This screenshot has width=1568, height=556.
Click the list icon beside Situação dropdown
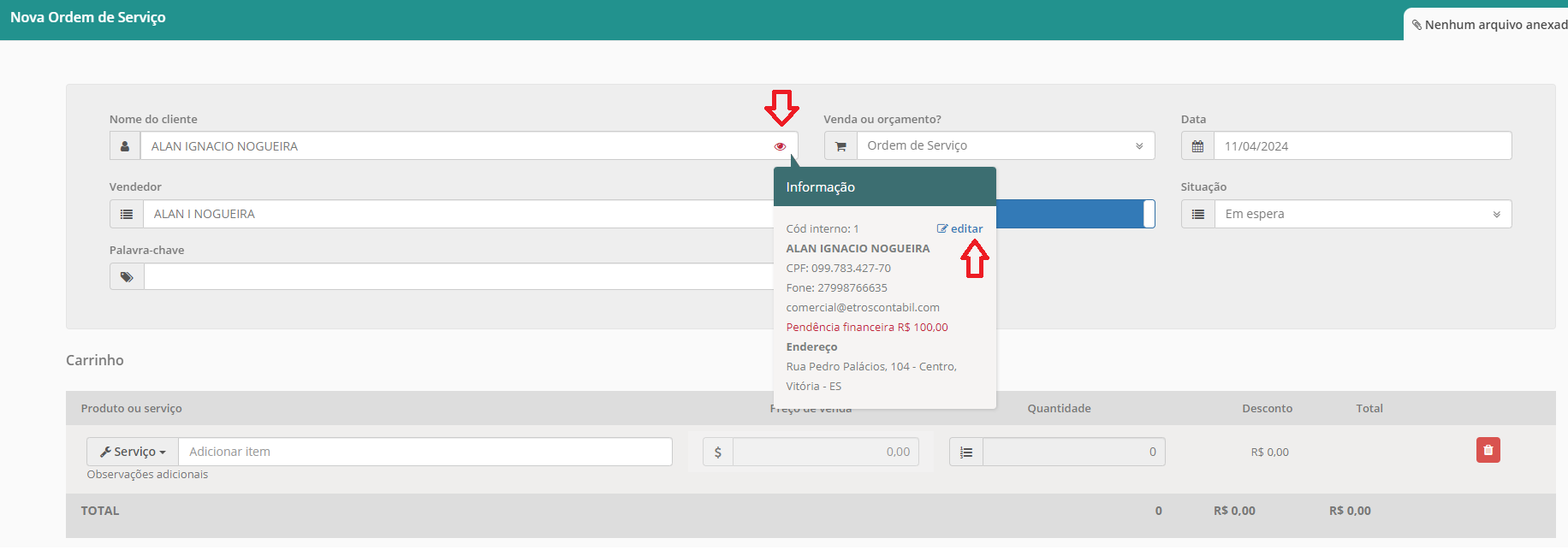coord(1198,214)
